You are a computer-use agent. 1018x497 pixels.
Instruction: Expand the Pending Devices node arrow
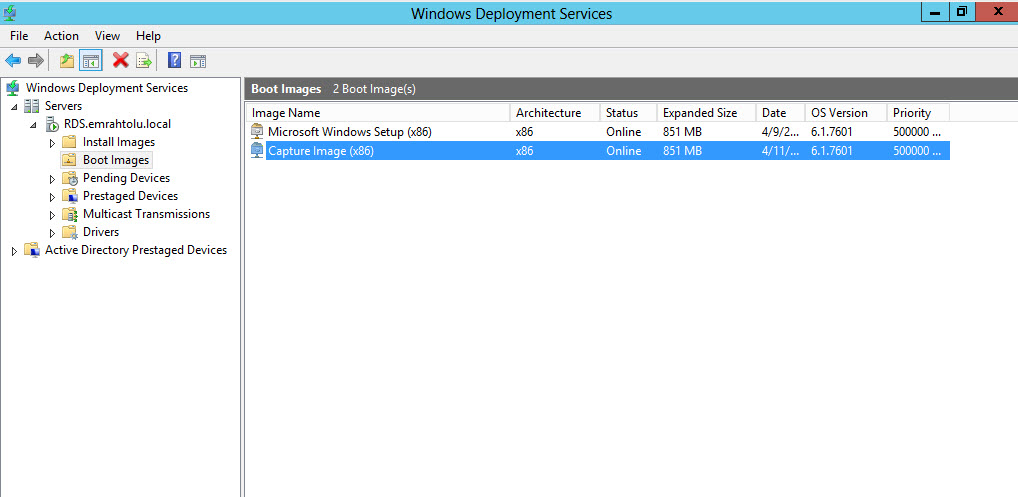tap(53, 178)
